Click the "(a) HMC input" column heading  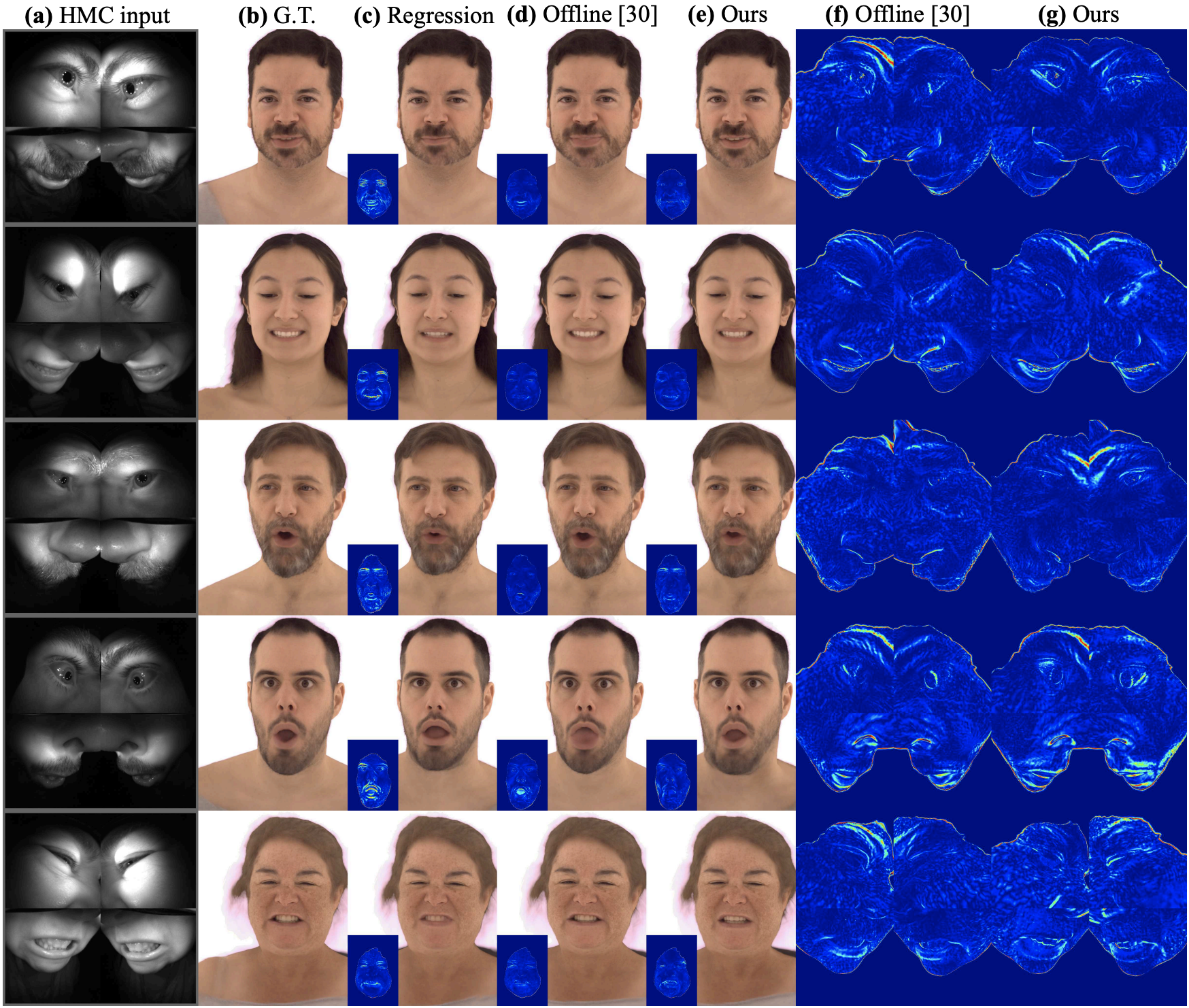(97, 15)
